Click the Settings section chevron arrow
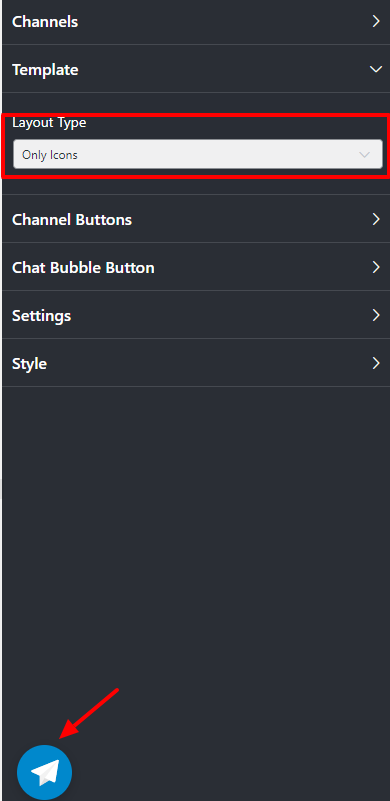The width and height of the screenshot is (390, 801). pyautogui.click(x=376, y=315)
